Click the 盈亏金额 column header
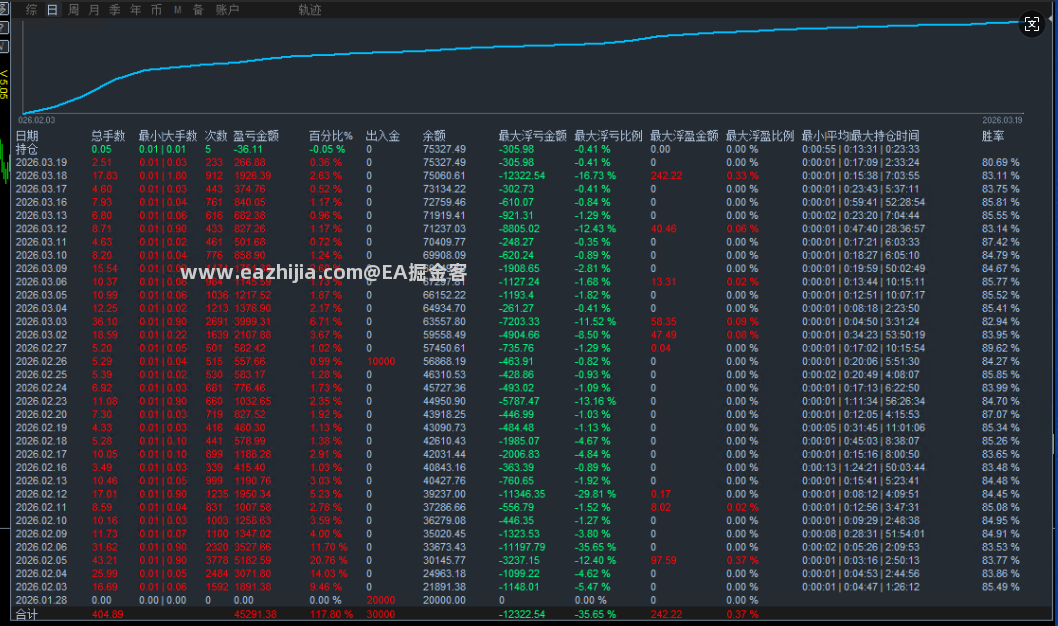 (256, 136)
